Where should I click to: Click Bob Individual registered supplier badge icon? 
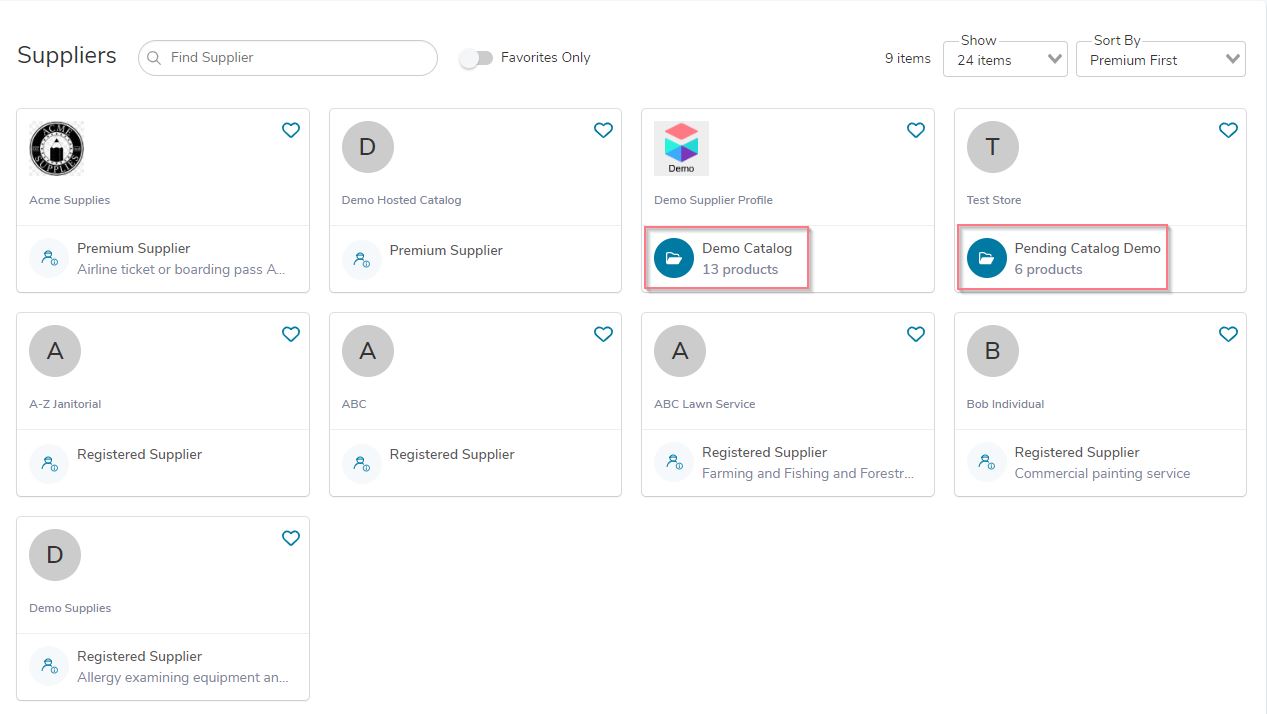pyautogui.click(x=986, y=463)
